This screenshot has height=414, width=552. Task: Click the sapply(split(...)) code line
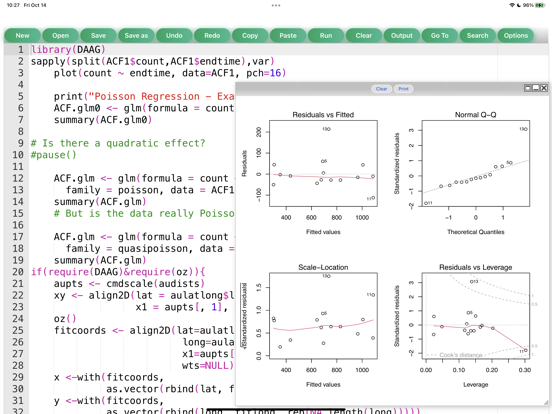[152, 61]
